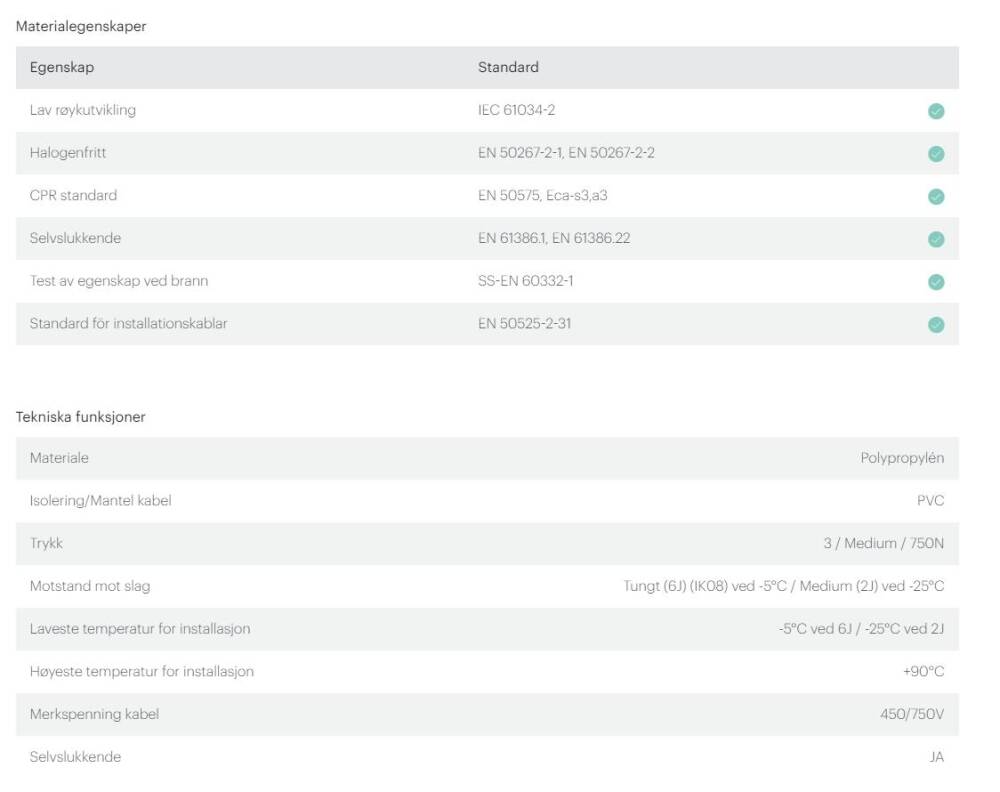
Task: Click the green checkmark for Halogenfritt
Action: (x=935, y=154)
